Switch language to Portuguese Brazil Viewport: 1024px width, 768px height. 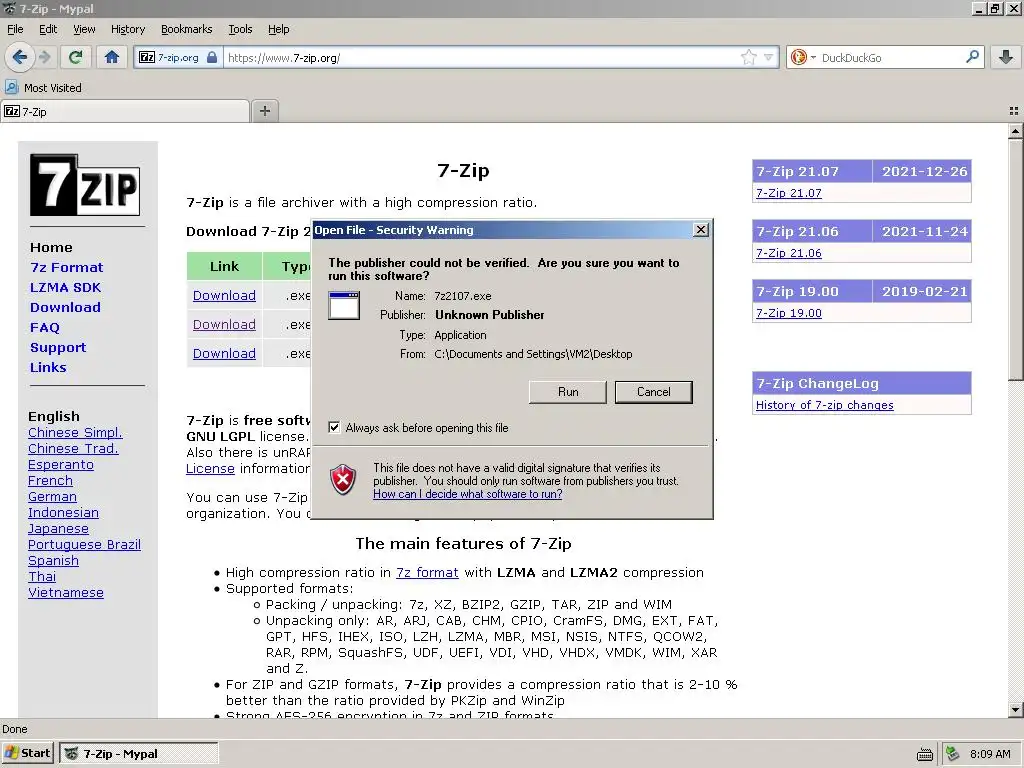84,545
